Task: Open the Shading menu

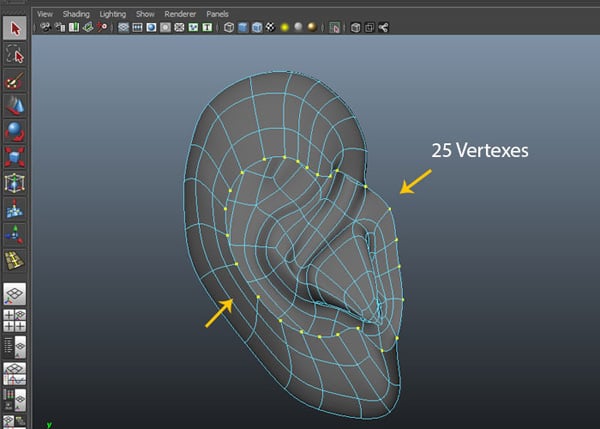Action: coord(76,15)
